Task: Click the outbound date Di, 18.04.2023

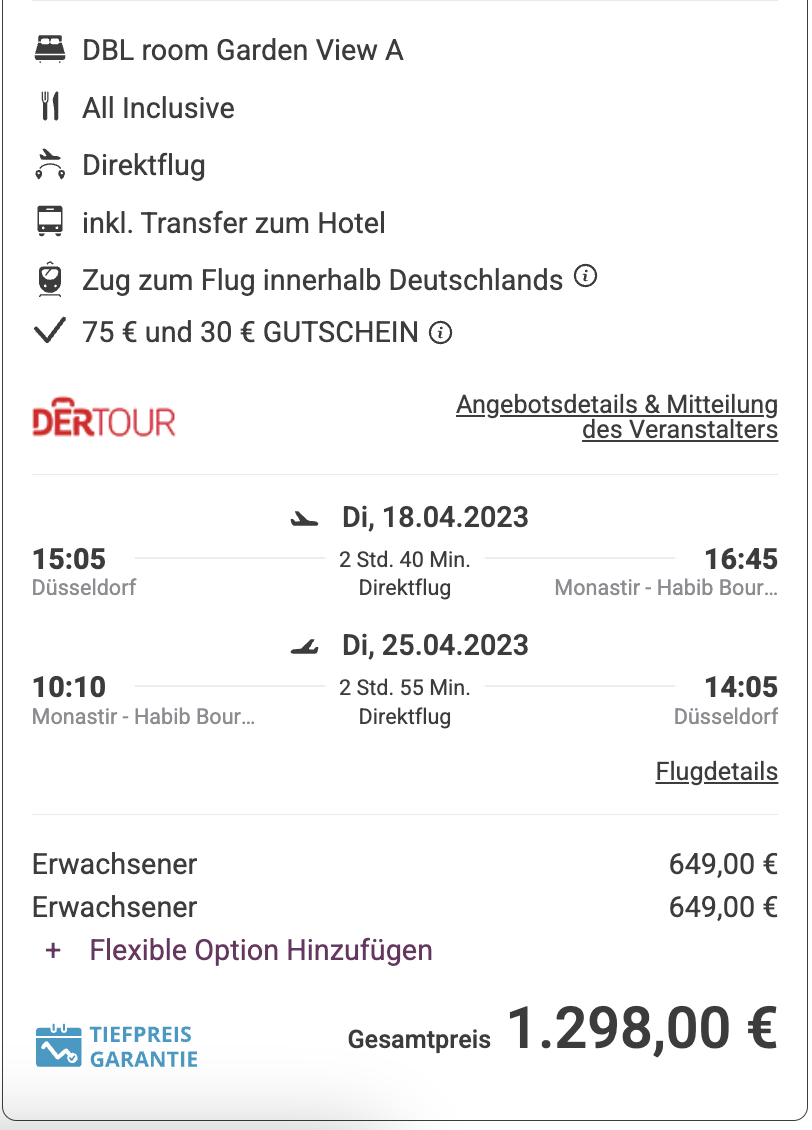Action: (x=435, y=517)
